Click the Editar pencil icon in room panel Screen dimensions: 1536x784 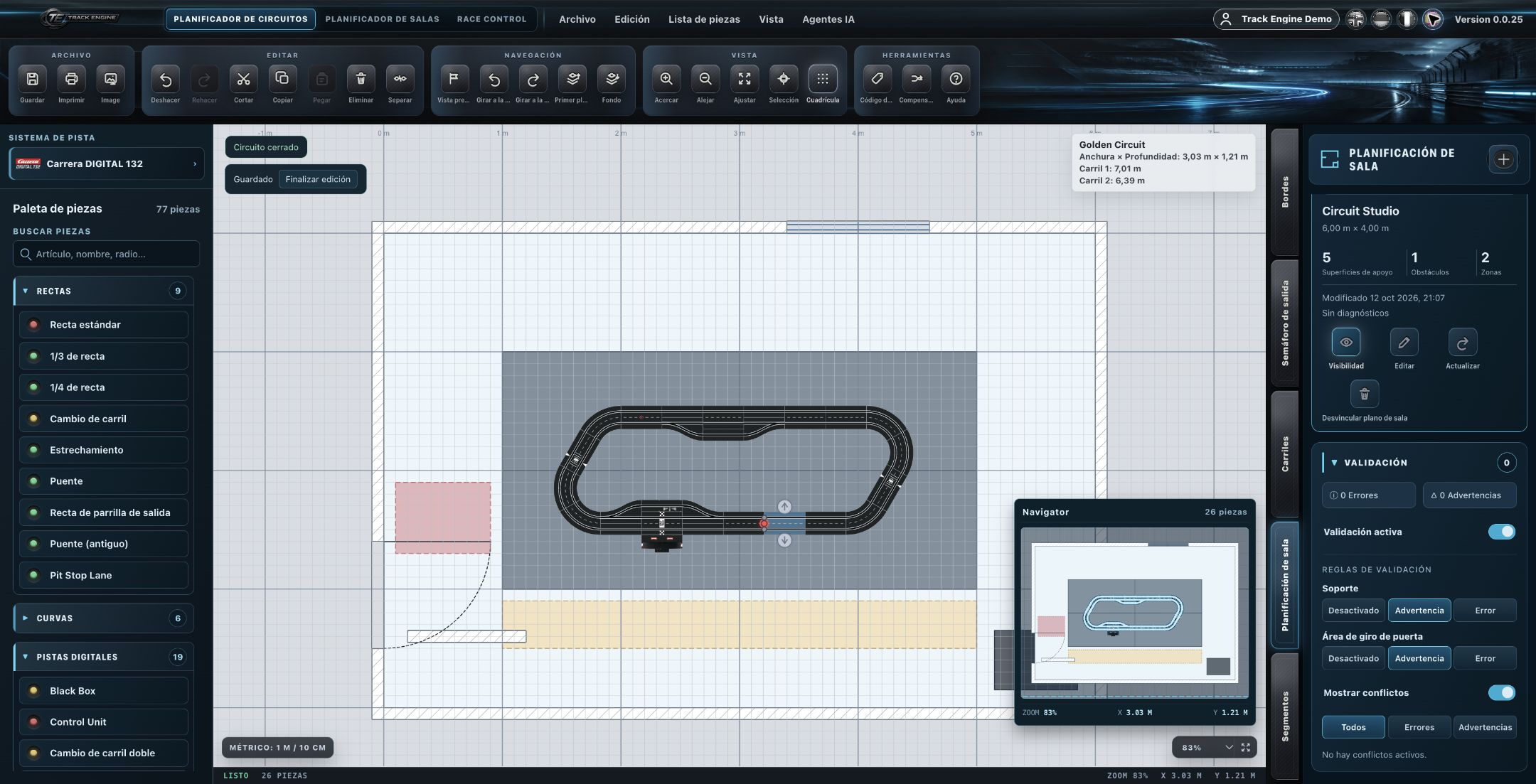point(1404,343)
